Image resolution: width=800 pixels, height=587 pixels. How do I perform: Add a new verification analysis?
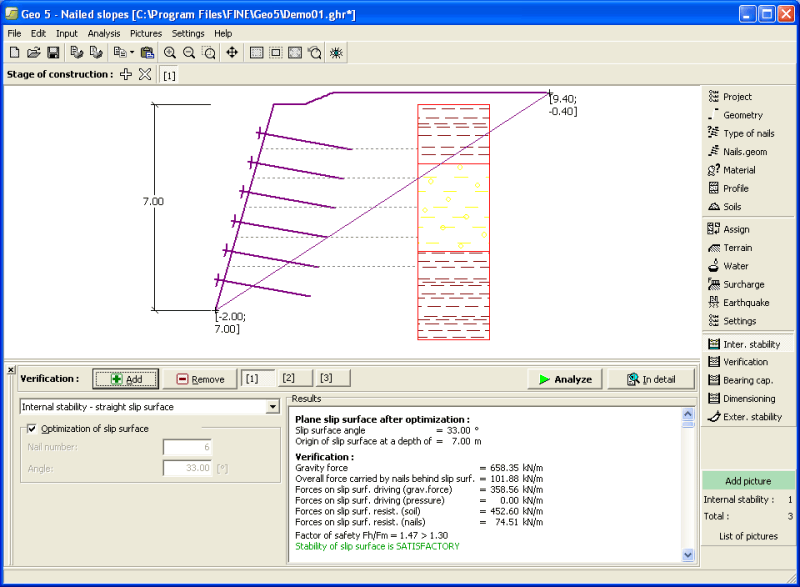(126, 379)
